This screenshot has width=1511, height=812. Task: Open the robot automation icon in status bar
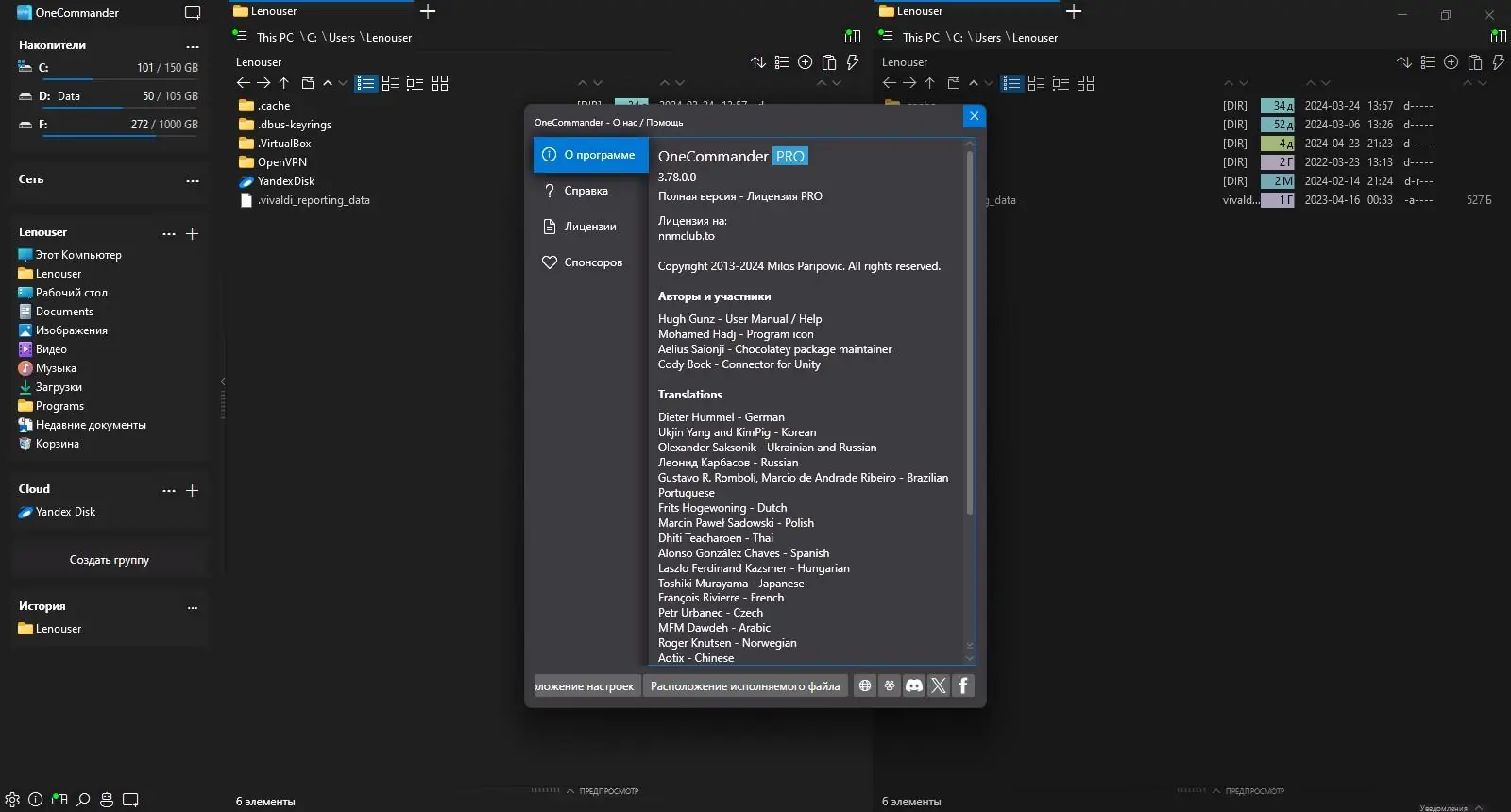click(x=107, y=800)
